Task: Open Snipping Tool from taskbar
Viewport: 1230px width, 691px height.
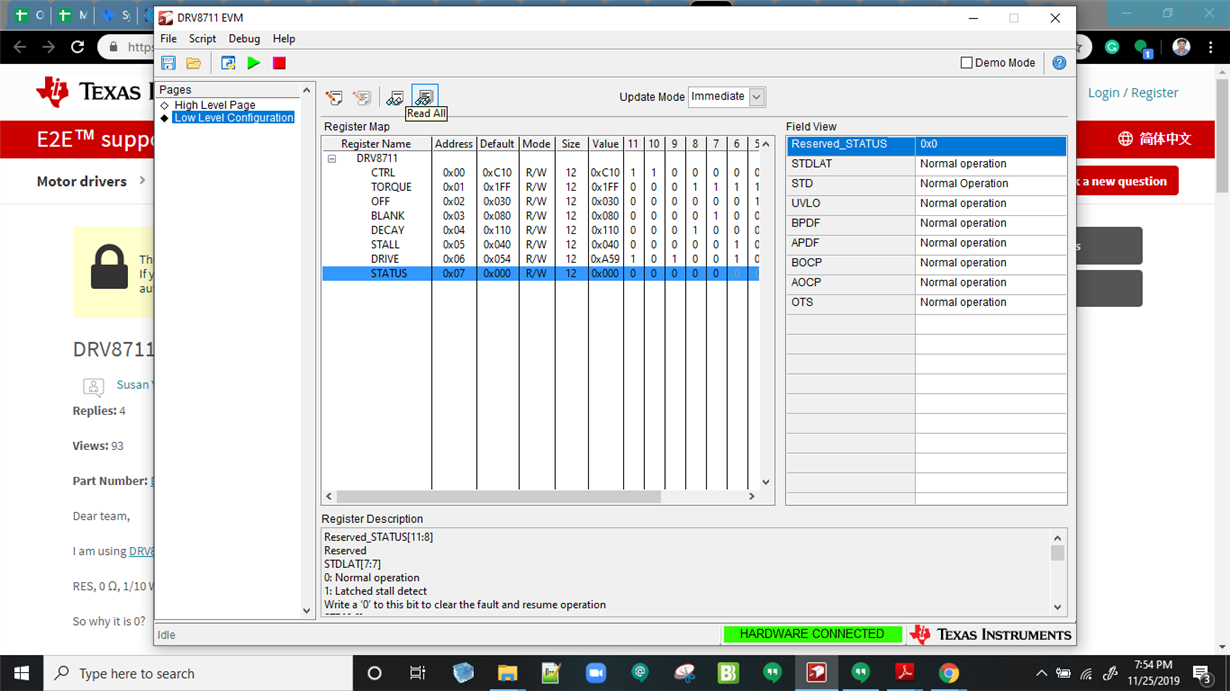Action: 684,673
